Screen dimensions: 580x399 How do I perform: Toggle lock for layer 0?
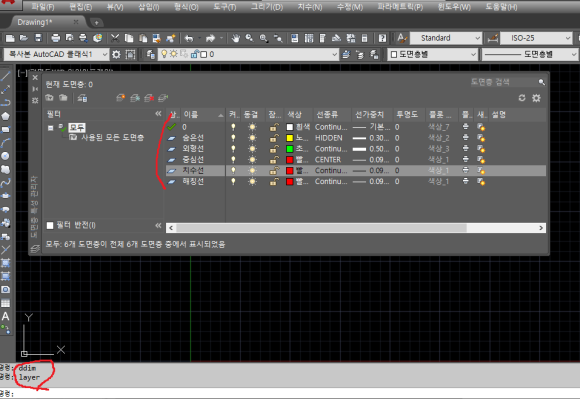click(x=274, y=127)
